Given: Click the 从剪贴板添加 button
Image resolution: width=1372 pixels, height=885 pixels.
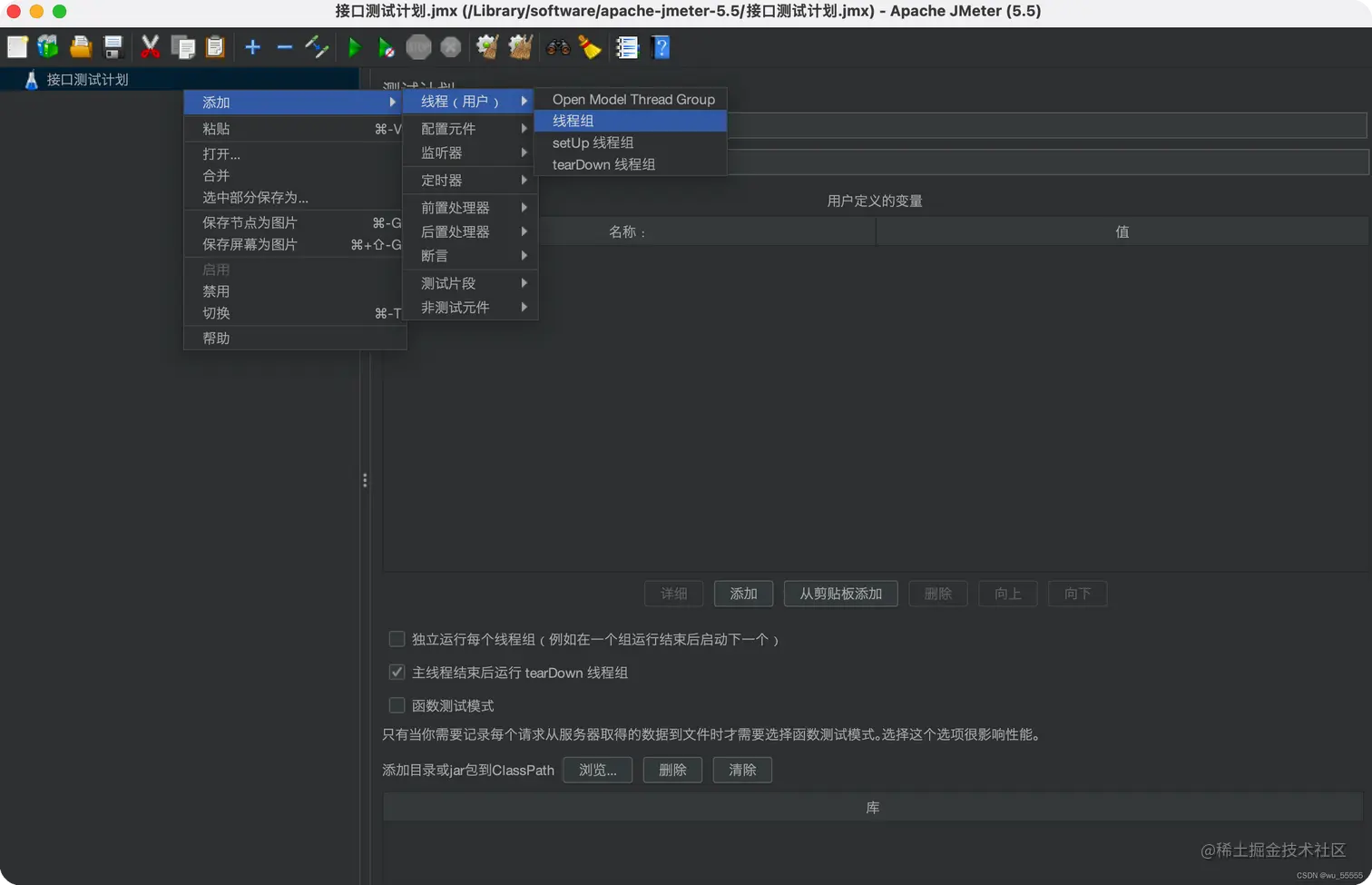Looking at the screenshot, I should 840,594.
